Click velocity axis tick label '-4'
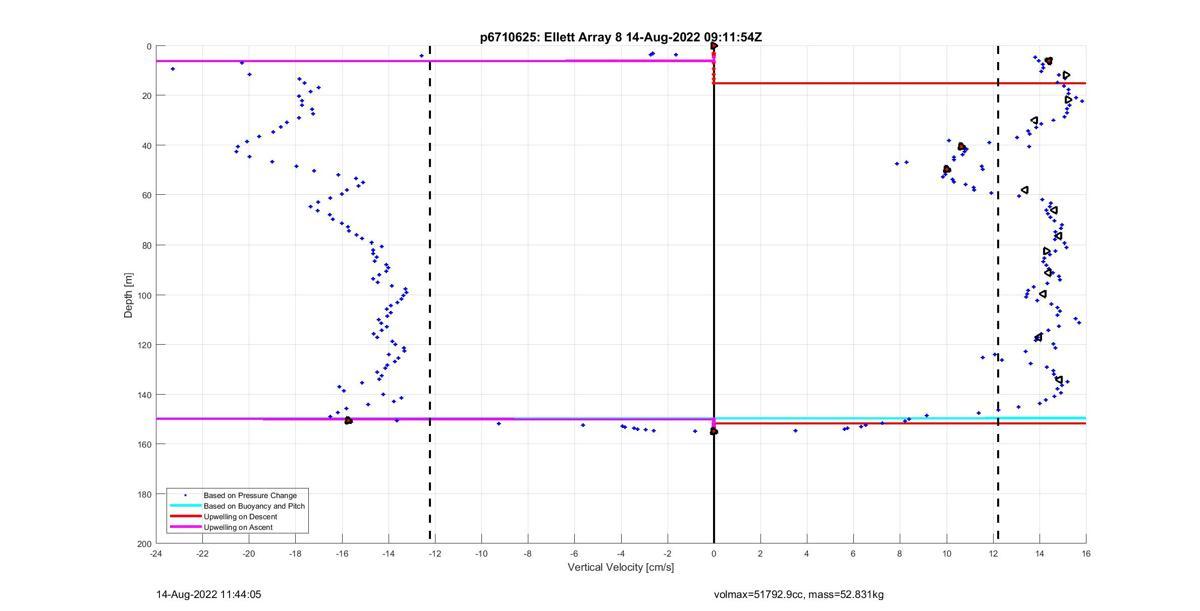The image size is (1200, 611). 621,553
